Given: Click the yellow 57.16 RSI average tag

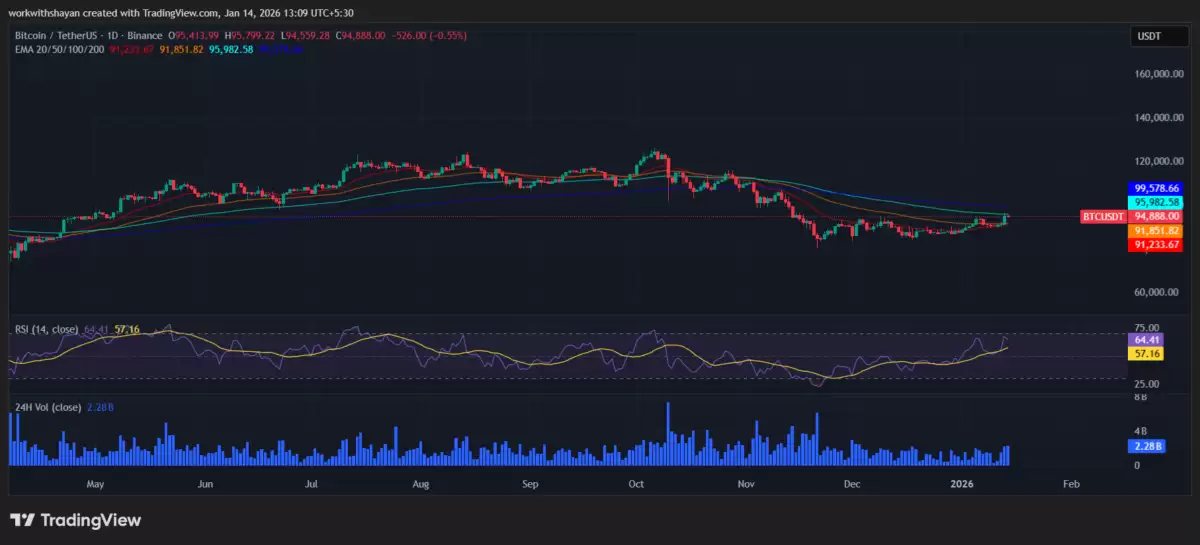Looking at the screenshot, I should [x=1145, y=354].
